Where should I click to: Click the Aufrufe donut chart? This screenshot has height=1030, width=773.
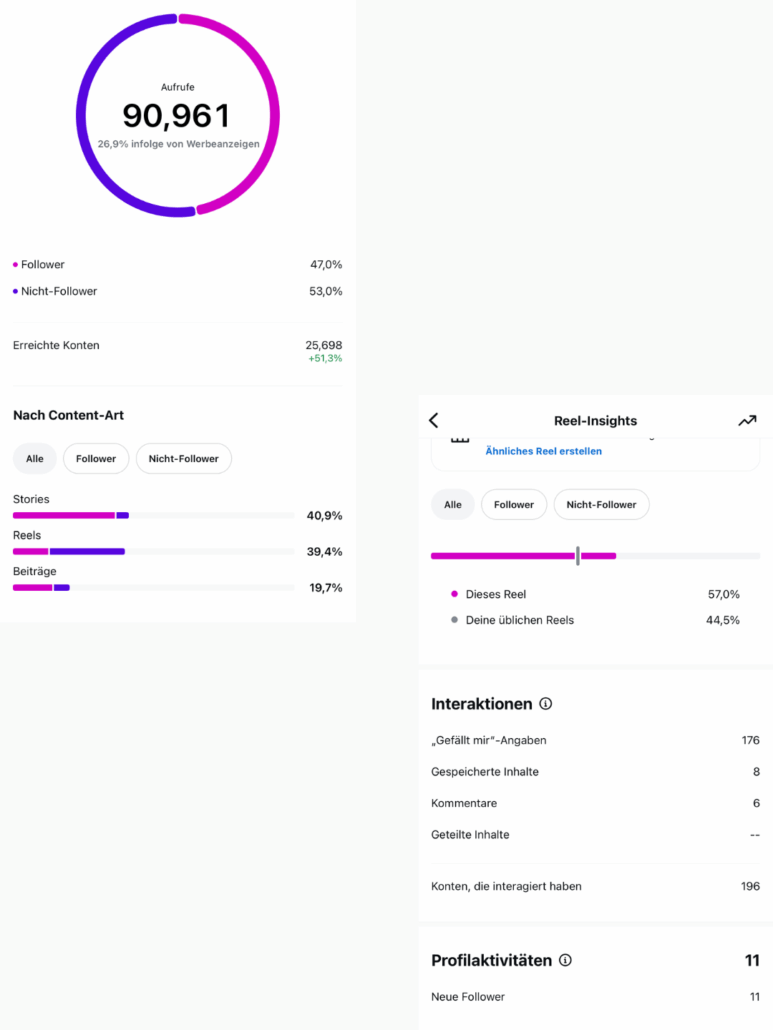click(x=178, y=115)
